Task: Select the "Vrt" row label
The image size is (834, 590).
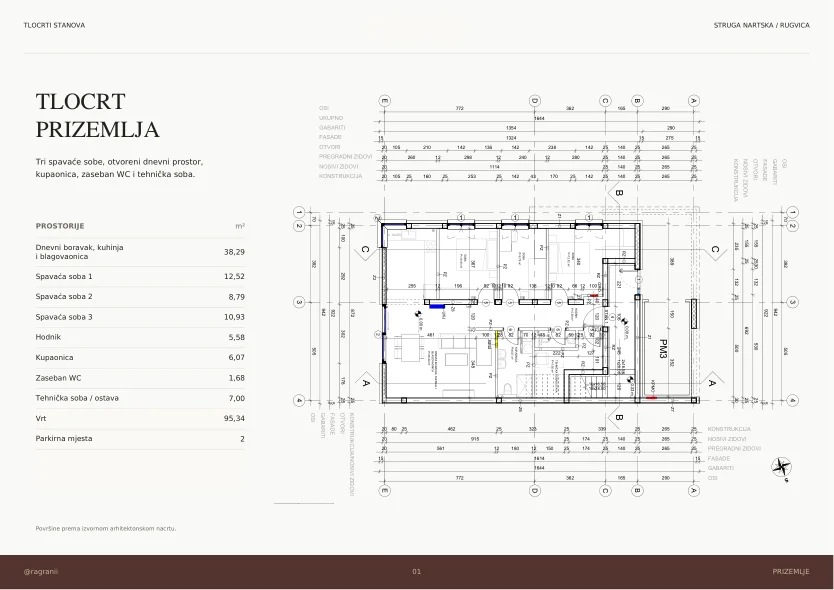Action: (x=41, y=419)
